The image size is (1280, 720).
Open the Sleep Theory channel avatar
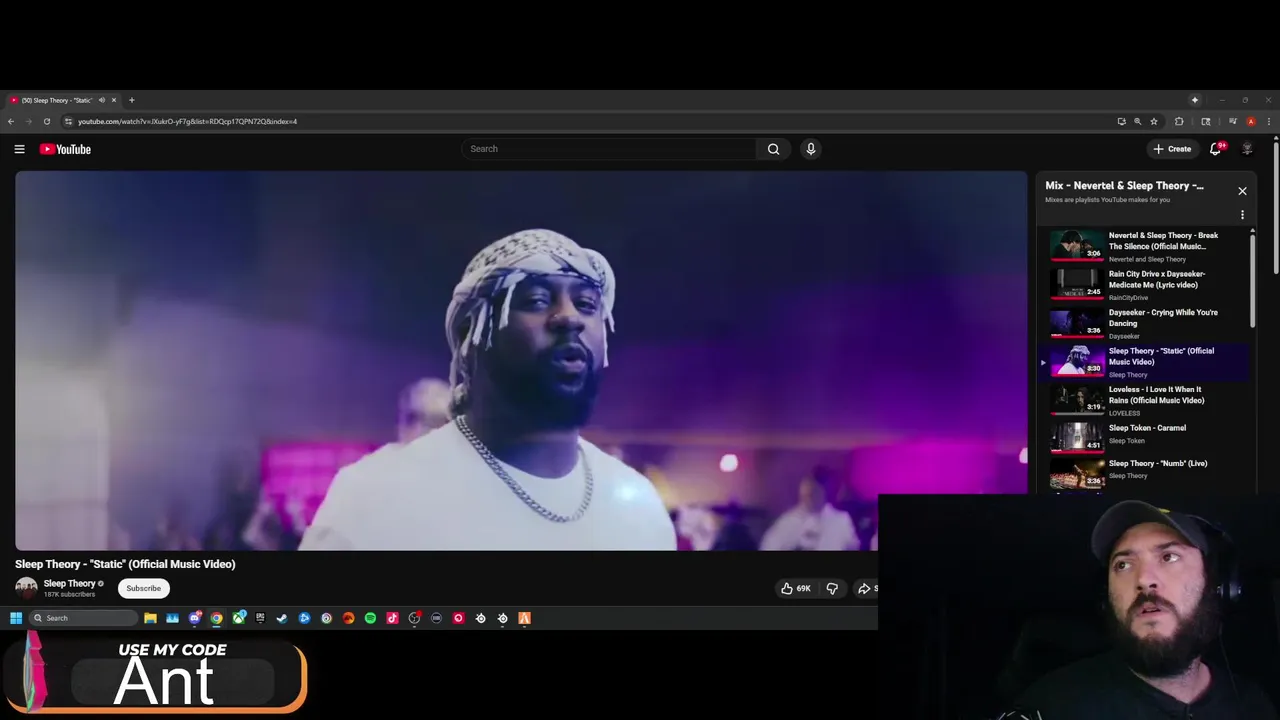point(26,588)
